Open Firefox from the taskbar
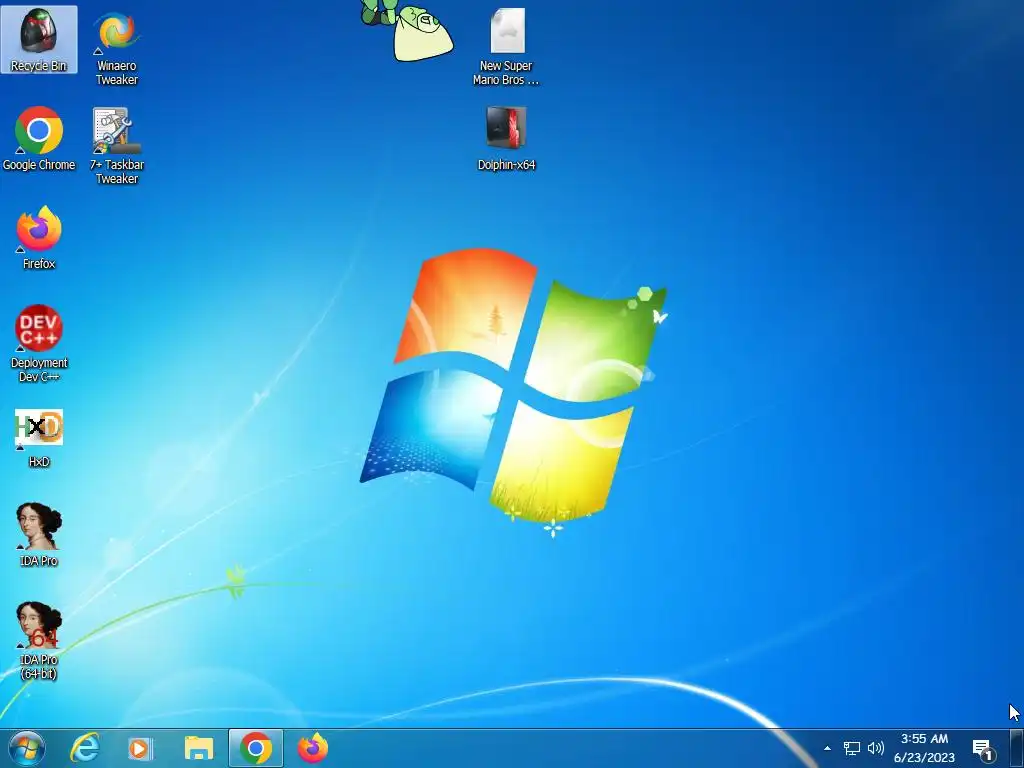The height and width of the screenshot is (768, 1024). [x=313, y=748]
